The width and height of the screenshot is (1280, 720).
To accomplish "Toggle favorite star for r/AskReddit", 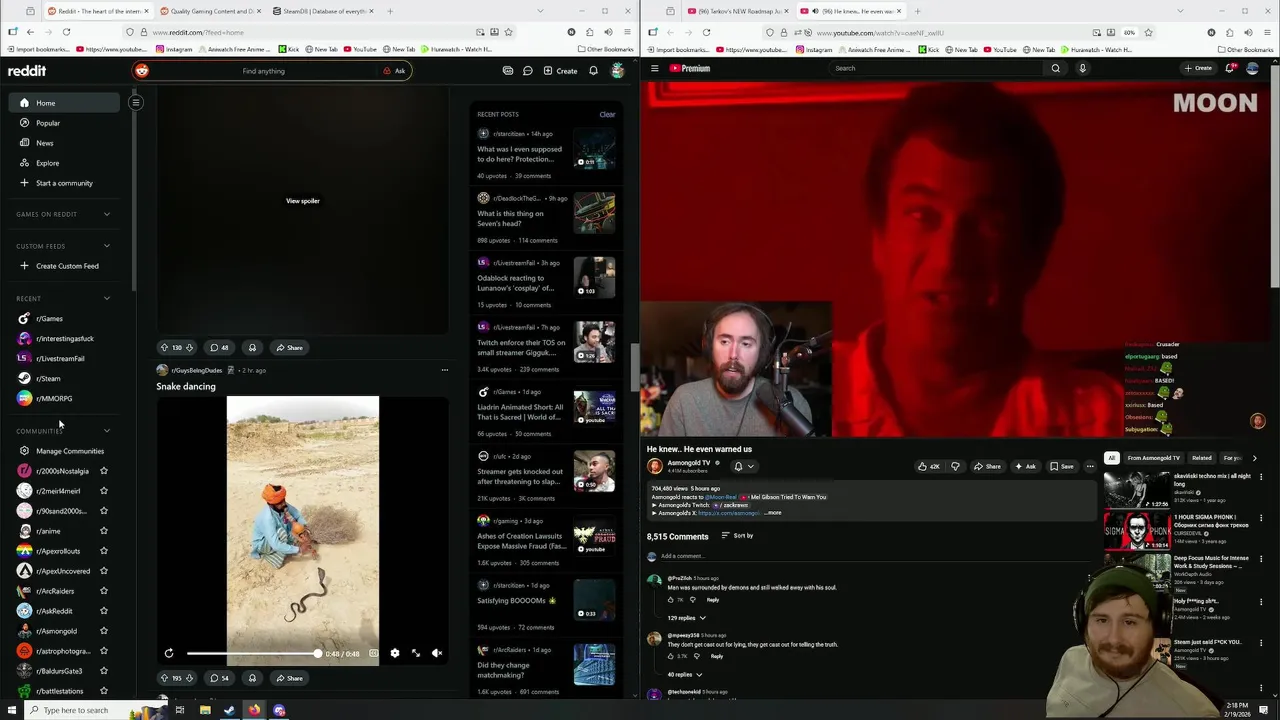I will click(103, 611).
